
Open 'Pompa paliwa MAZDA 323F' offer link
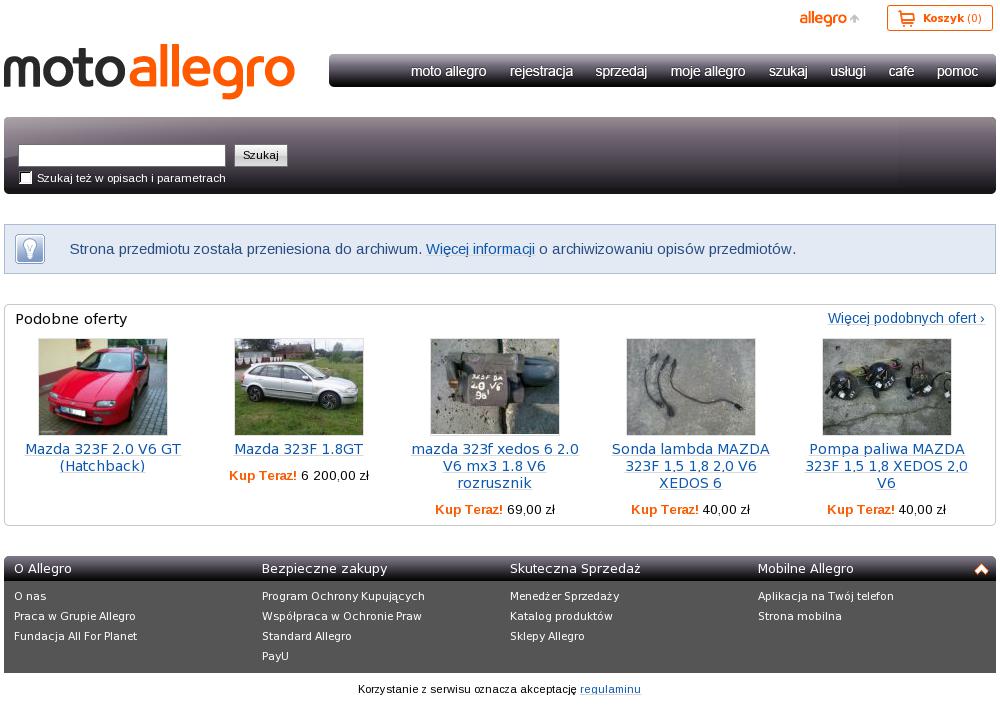886,466
